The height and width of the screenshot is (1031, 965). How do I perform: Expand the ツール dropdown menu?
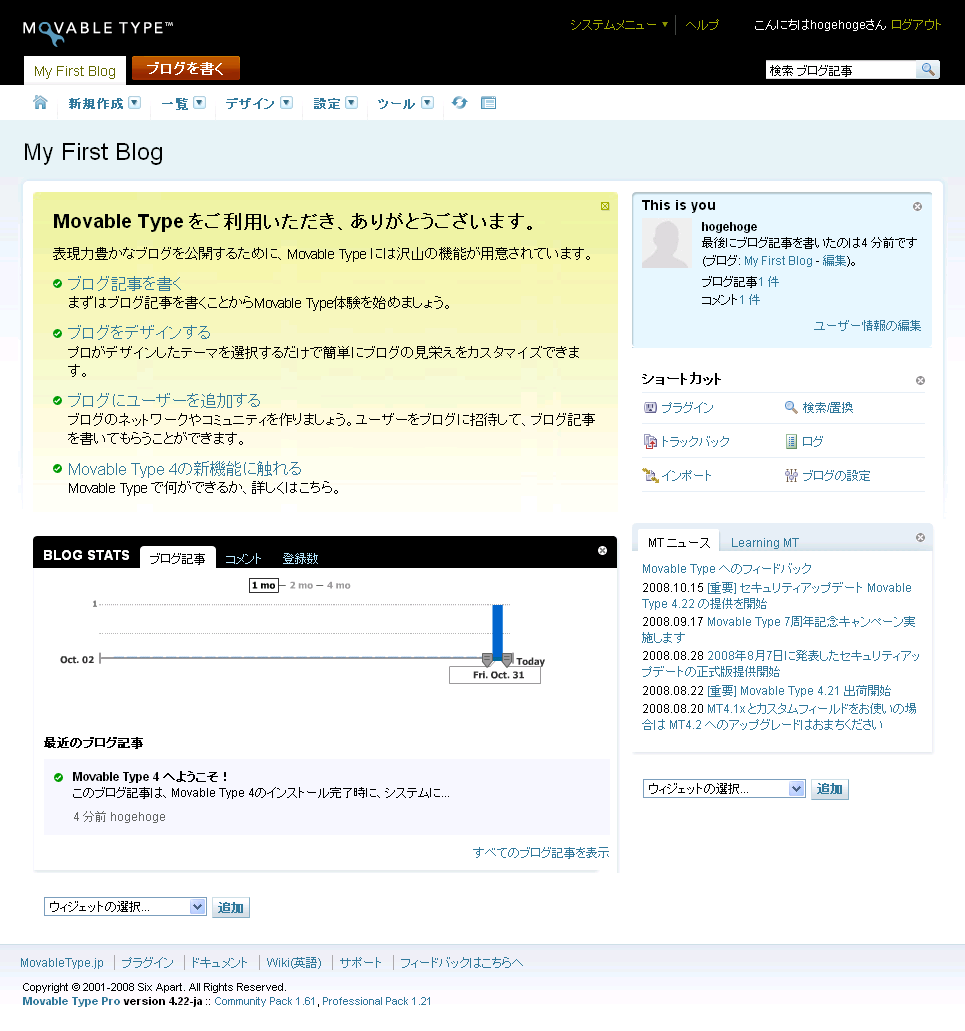click(x=427, y=103)
